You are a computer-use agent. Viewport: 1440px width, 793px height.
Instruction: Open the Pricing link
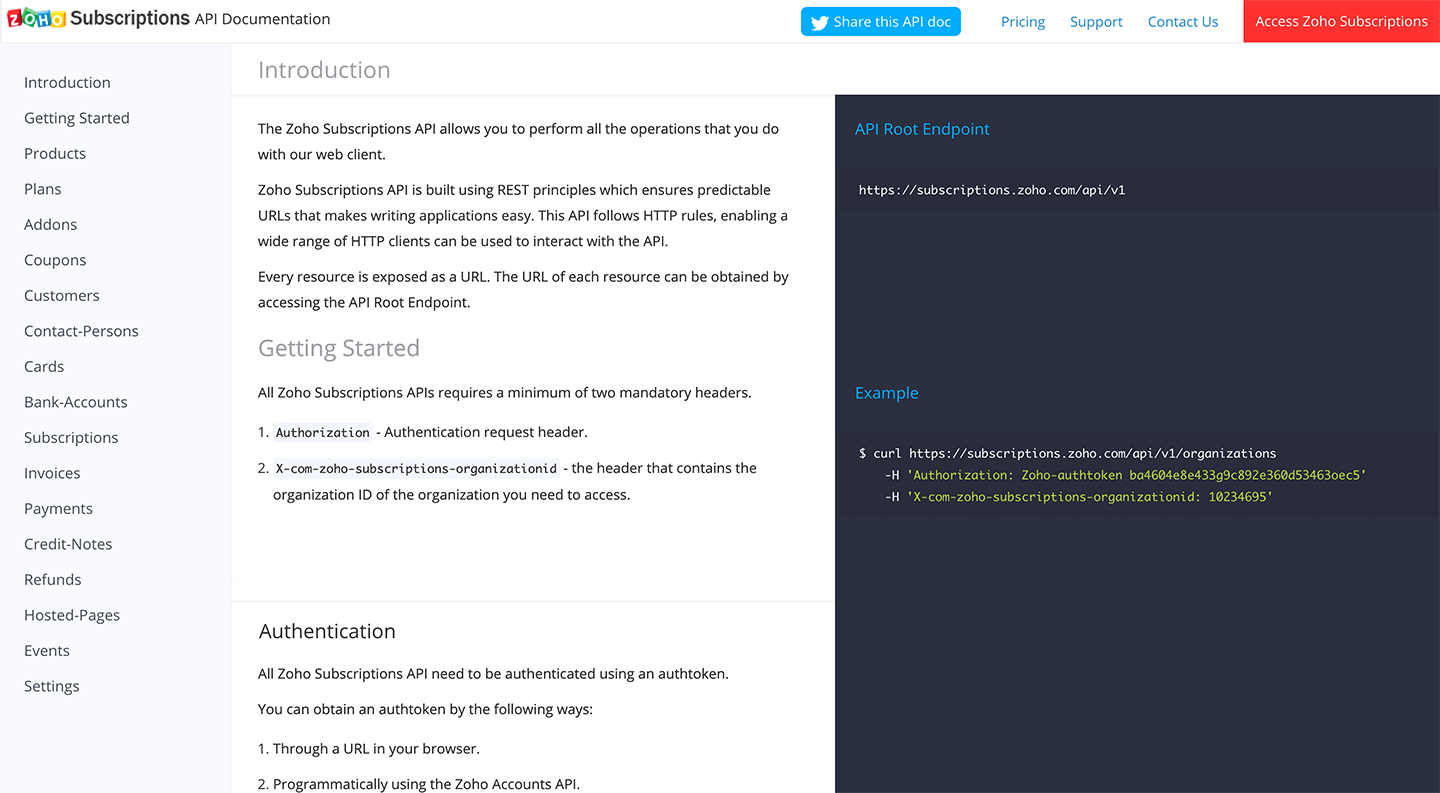click(1023, 22)
